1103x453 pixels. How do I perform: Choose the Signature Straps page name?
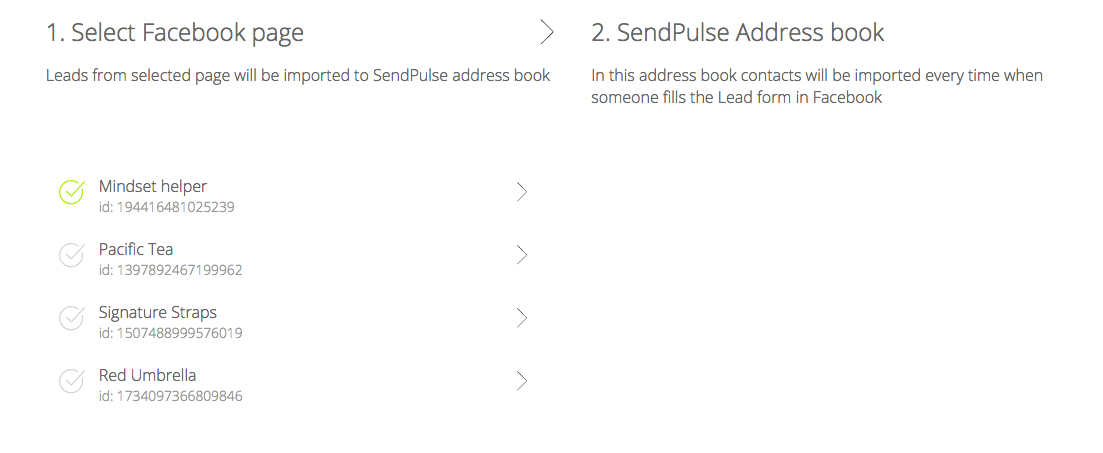point(158,312)
